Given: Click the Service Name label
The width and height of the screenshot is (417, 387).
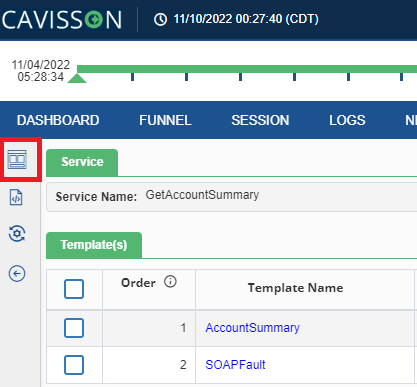Looking at the screenshot, I should (96, 197).
